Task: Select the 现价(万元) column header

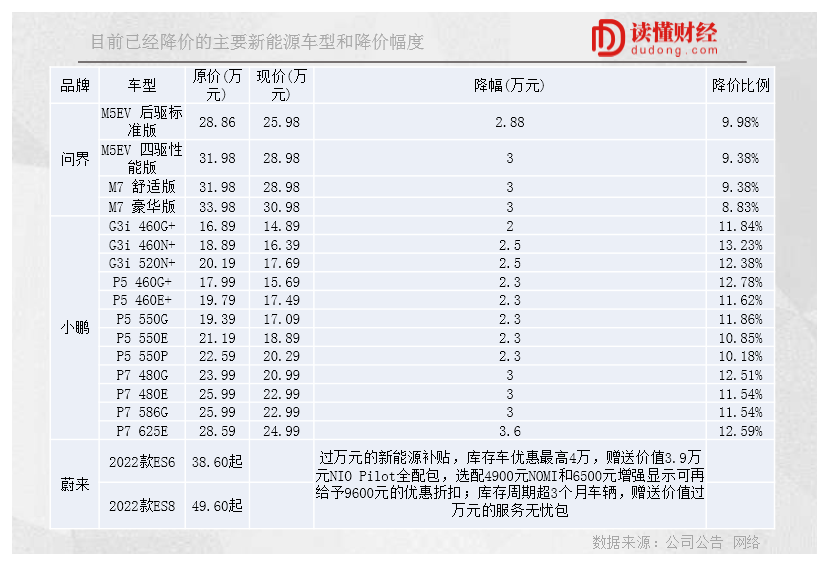Action: 281,85
